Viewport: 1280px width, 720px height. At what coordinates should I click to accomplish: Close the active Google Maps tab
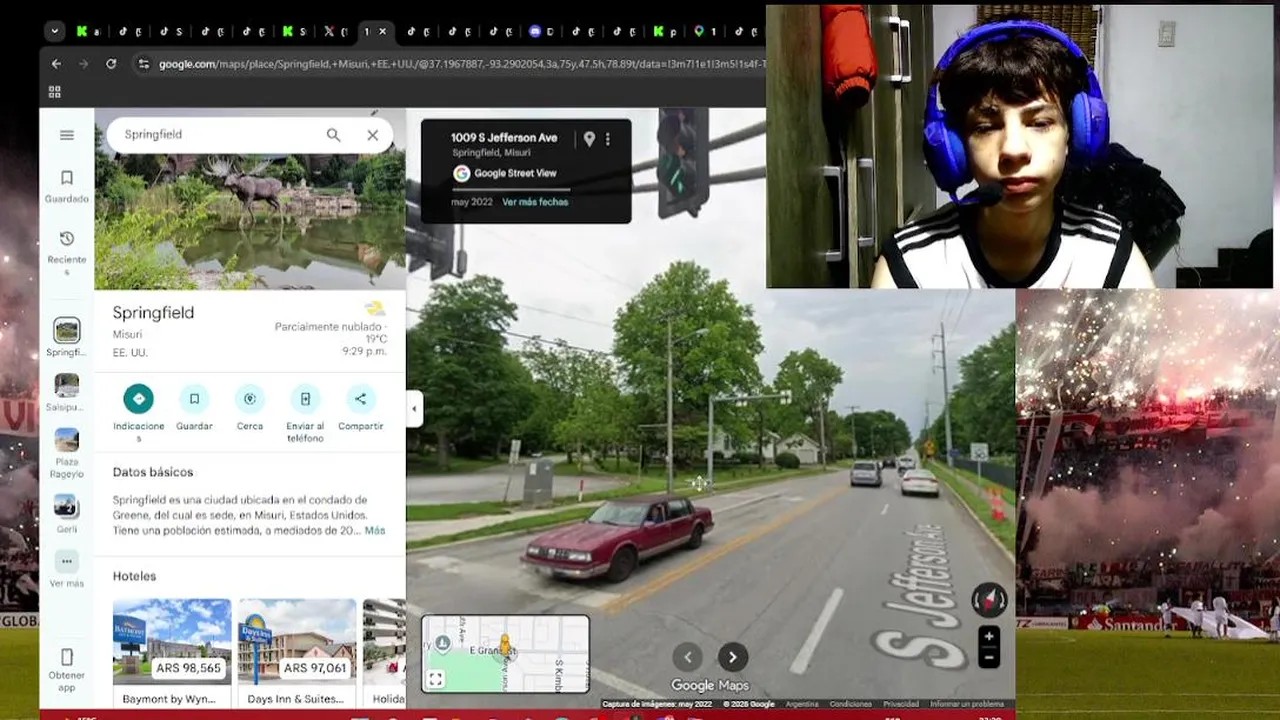point(382,31)
